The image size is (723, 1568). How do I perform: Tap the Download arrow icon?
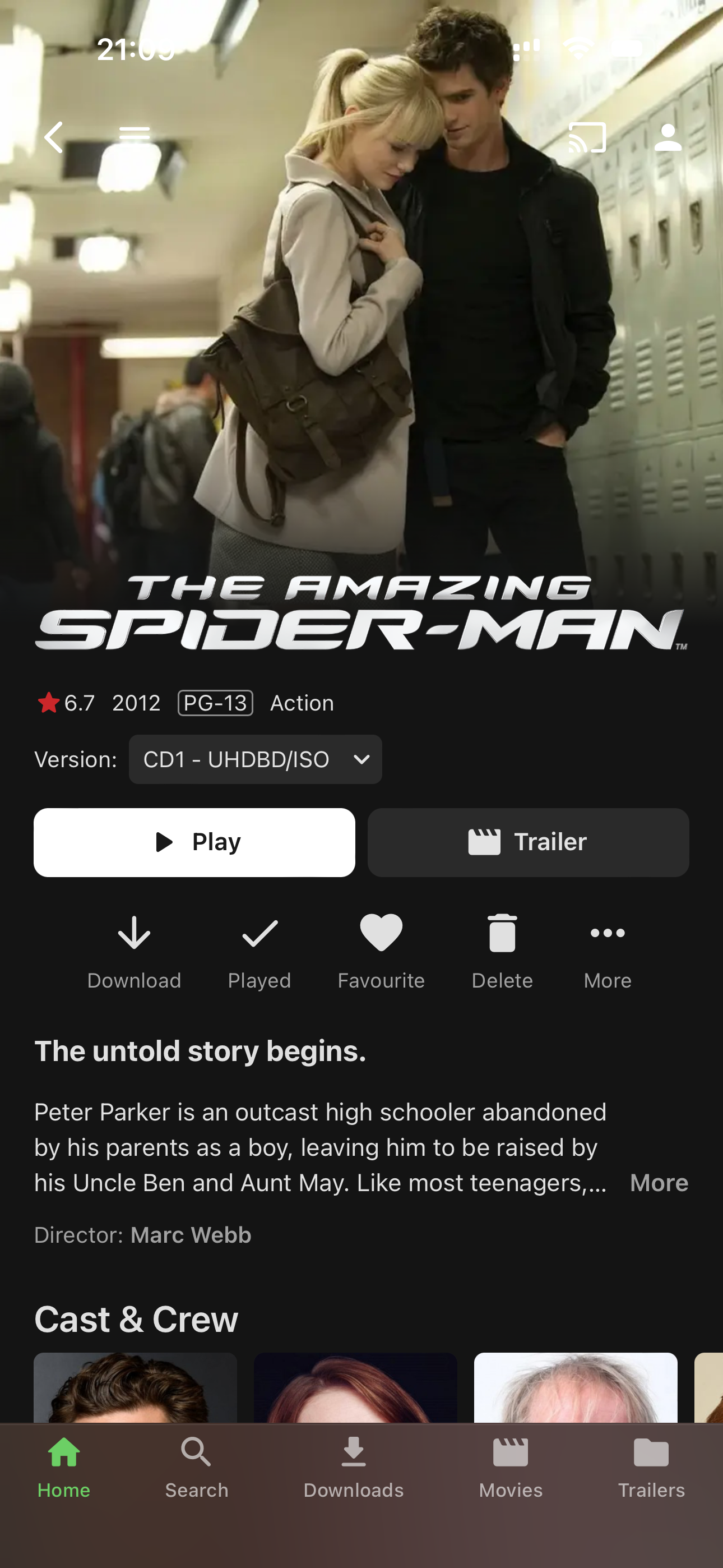click(134, 933)
